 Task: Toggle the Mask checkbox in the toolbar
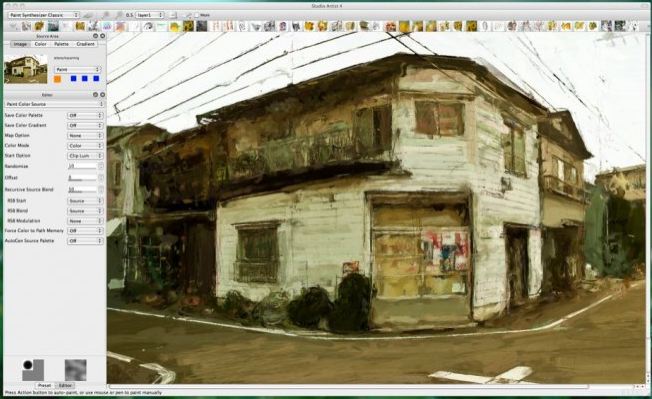tap(197, 15)
